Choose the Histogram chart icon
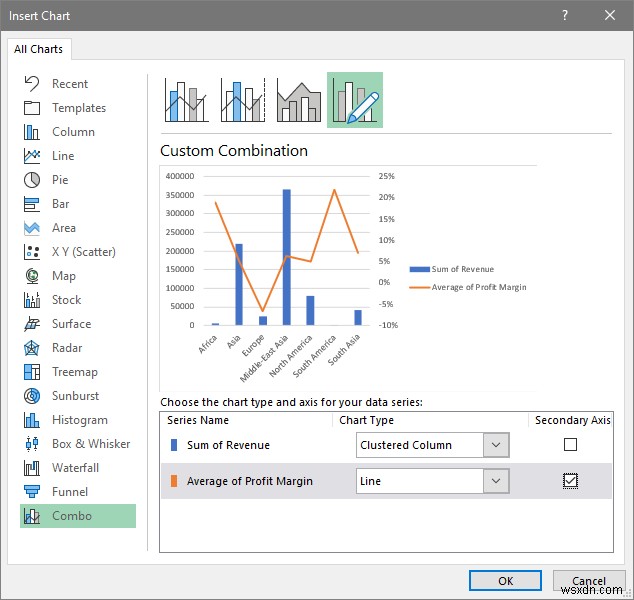This screenshot has width=634, height=600. tap(32, 420)
